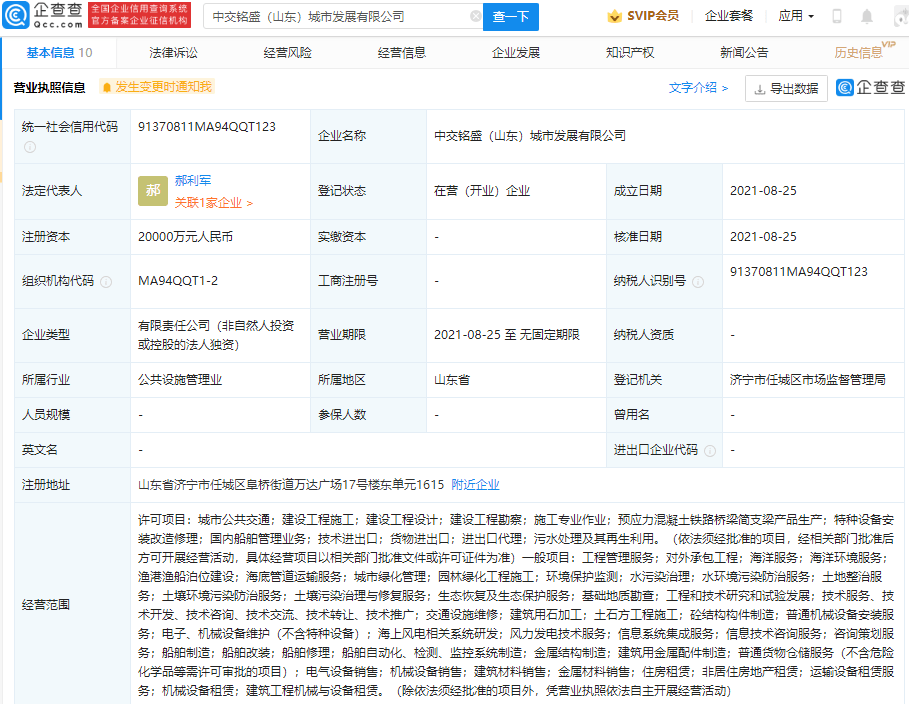The image size is (909, 704).
Task: Clear the search box with the X icon
Action: pyautogui.click(x=474, y=17)
